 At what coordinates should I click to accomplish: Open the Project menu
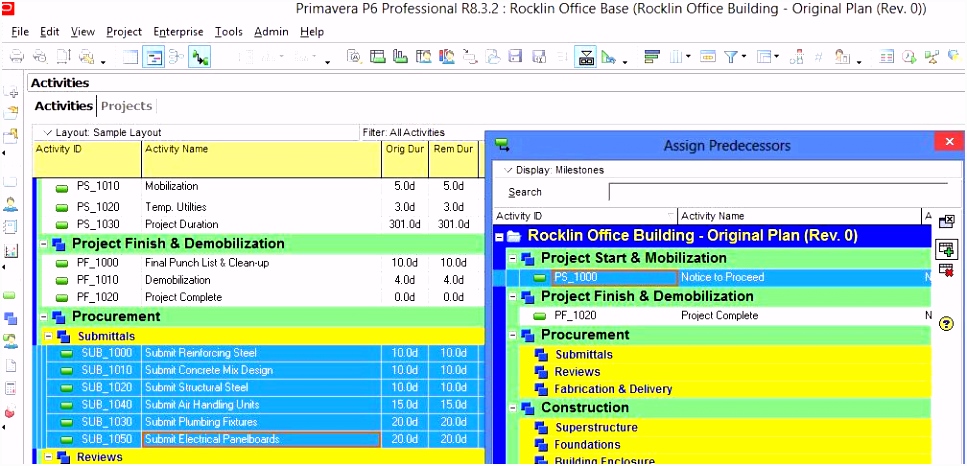point(123,31)
